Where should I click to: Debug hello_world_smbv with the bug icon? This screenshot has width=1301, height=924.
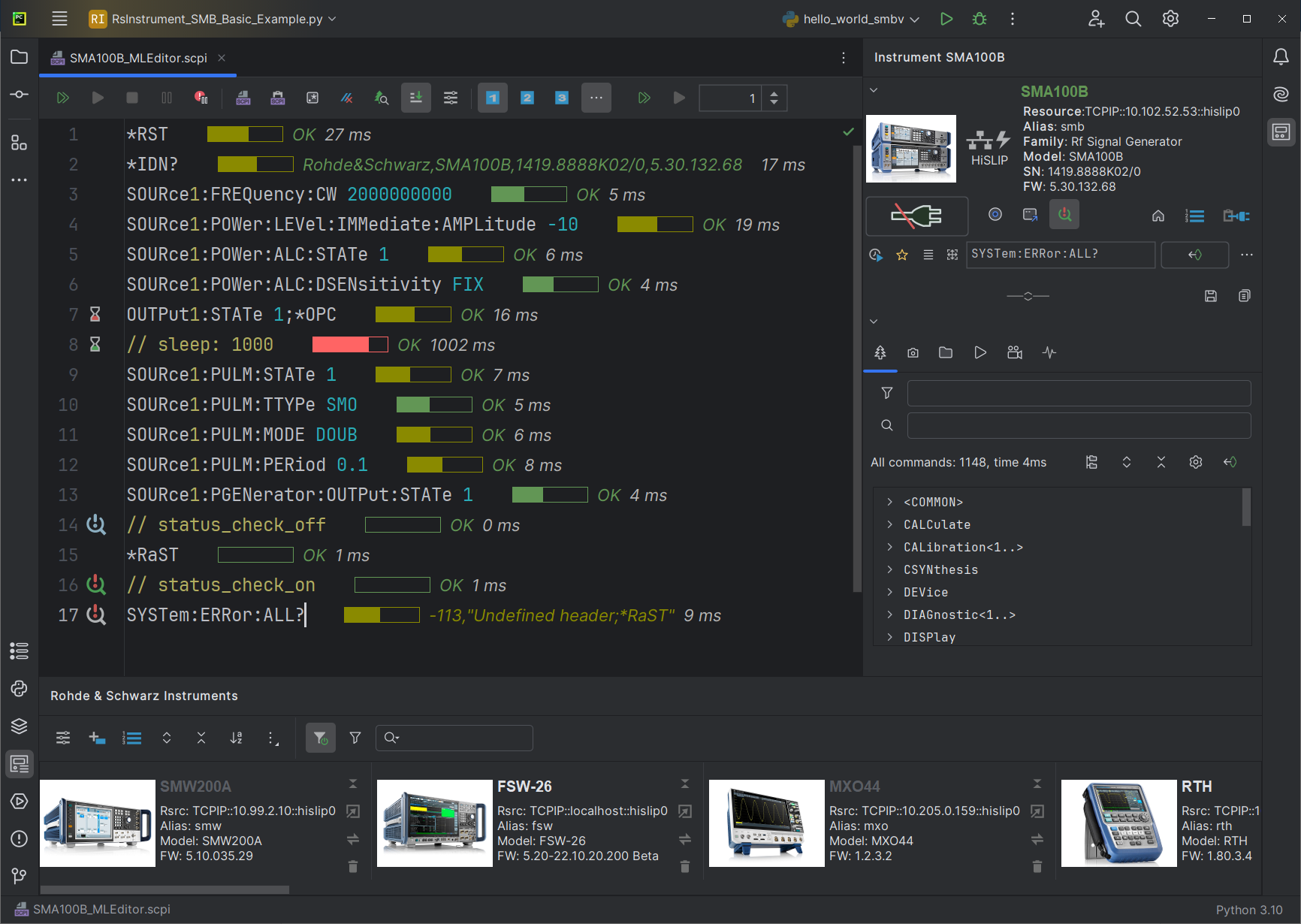[x=980, y=19]
